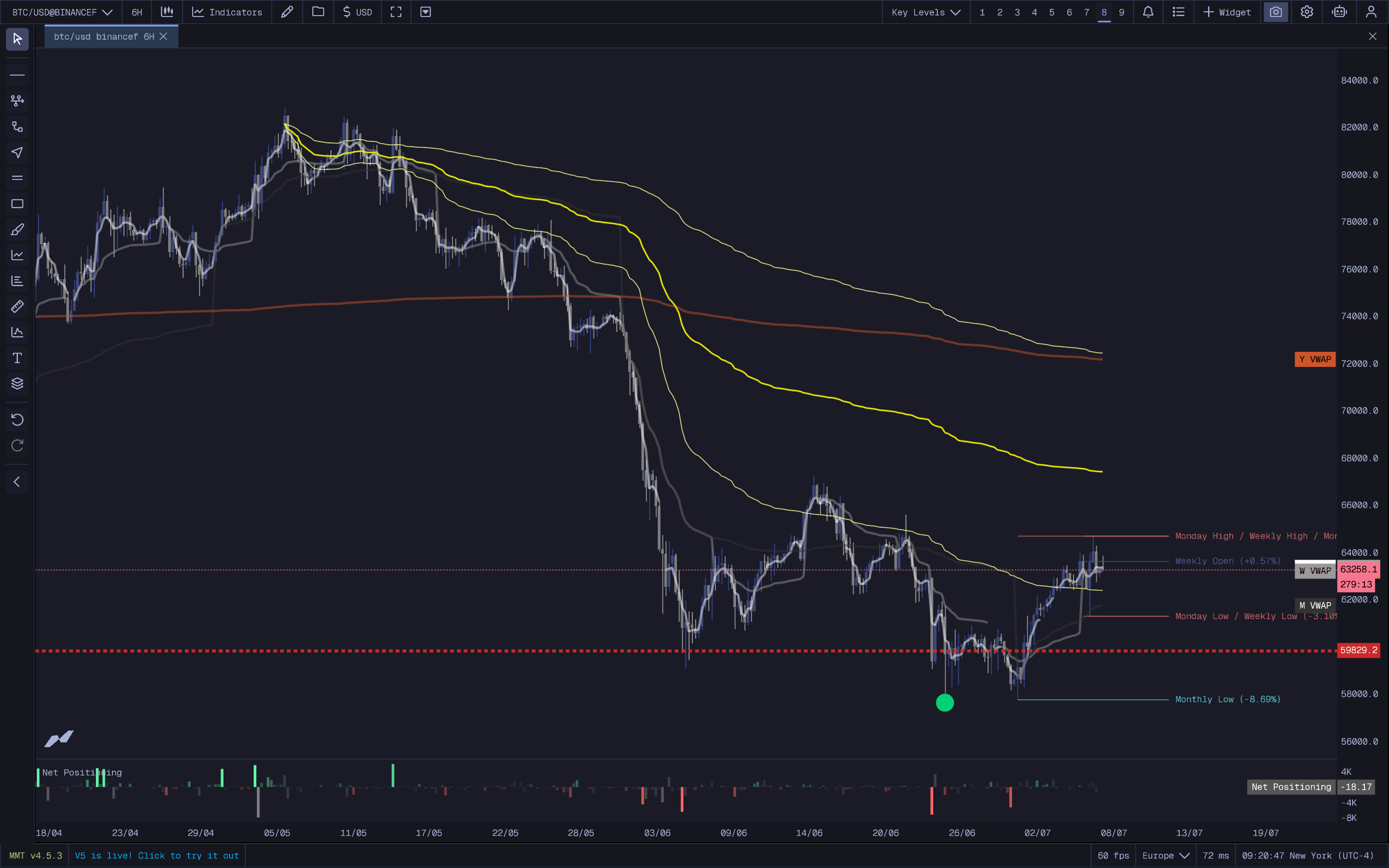Viewport: 1389px width, 868px height.
Task: Toggle fullscreen mode icon
Action: [x=396, y=12]
